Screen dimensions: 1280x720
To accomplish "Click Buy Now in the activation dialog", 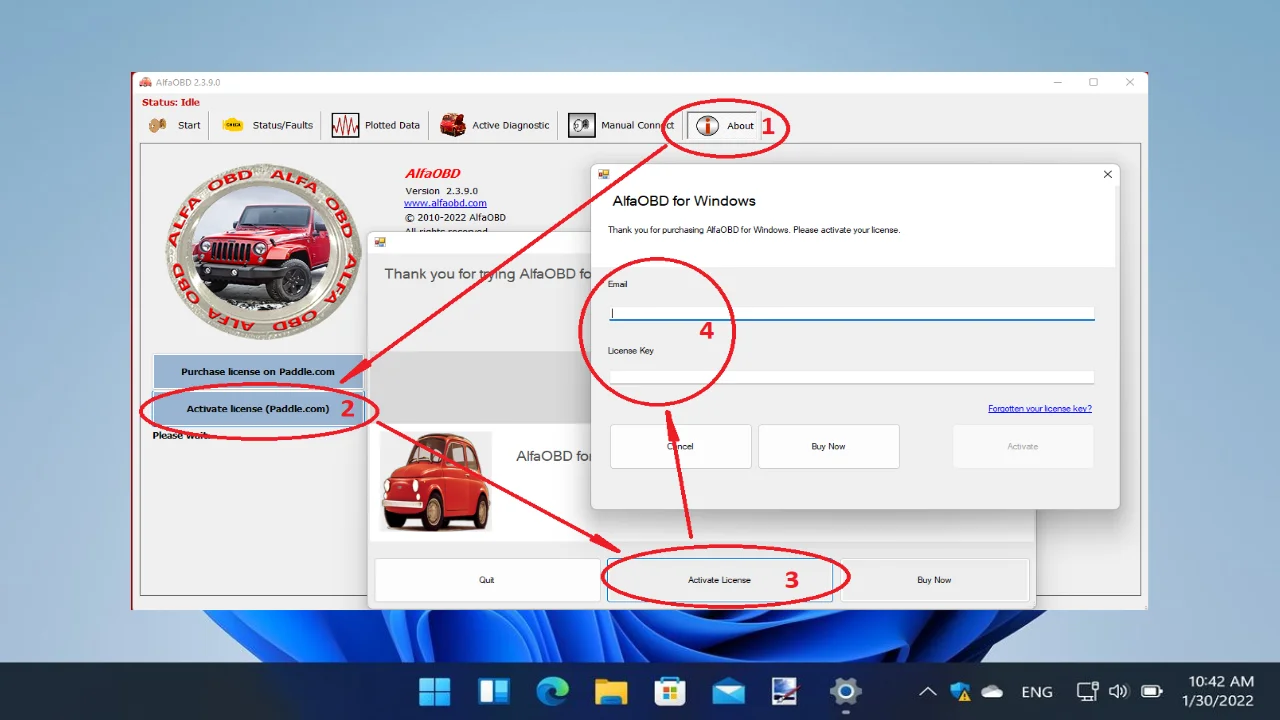I will point(828,446).
